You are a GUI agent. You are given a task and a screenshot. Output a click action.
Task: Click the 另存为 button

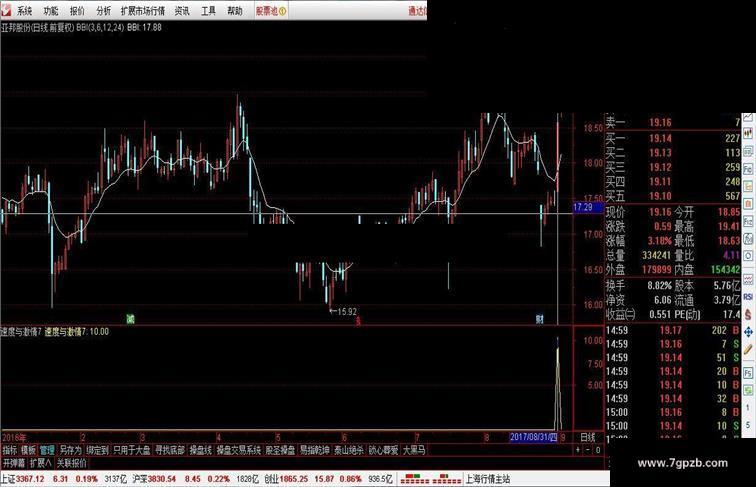(x=70, y=450)
